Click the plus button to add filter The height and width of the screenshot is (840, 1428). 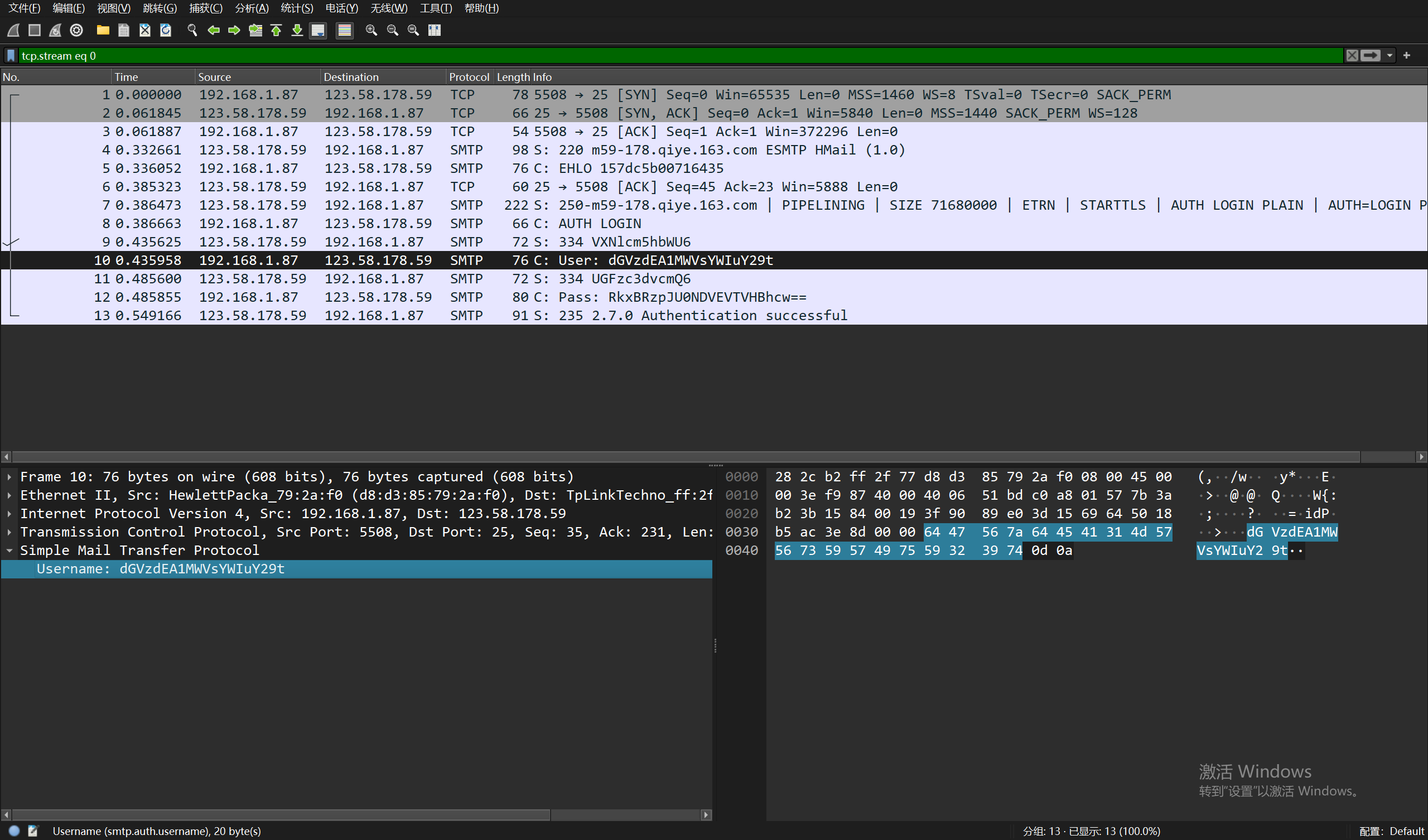pyautogui.click(x=1406, y=56)
